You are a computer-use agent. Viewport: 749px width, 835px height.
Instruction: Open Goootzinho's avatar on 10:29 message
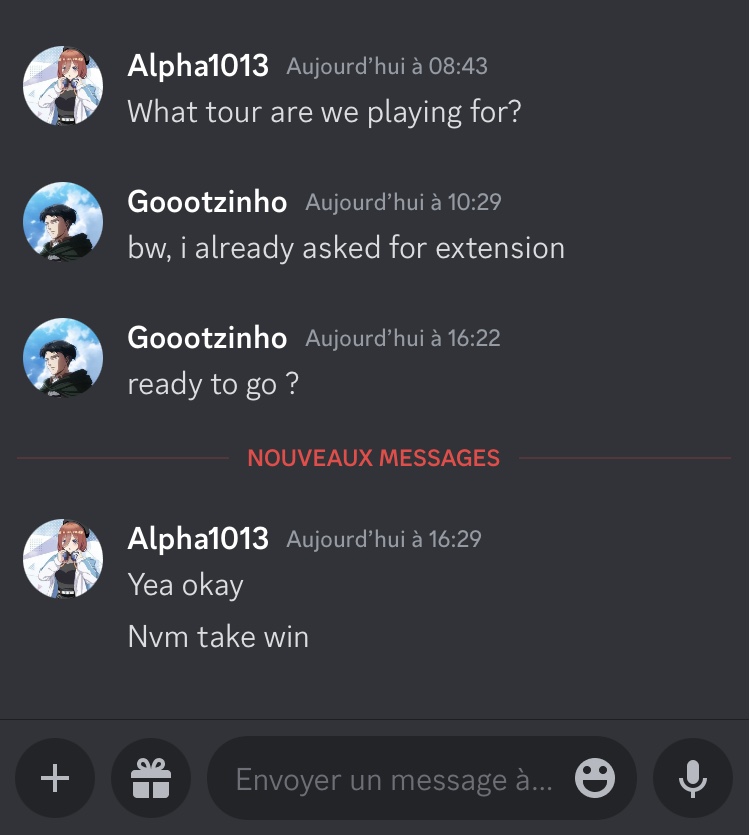click(x=63, y=222)
